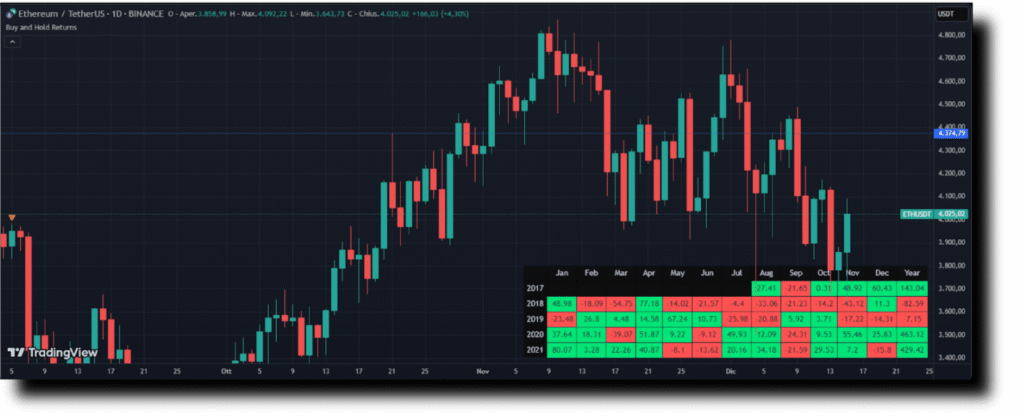Click the Nov label on the time axis
The image size is (1024, 416).
click(483, 370)
